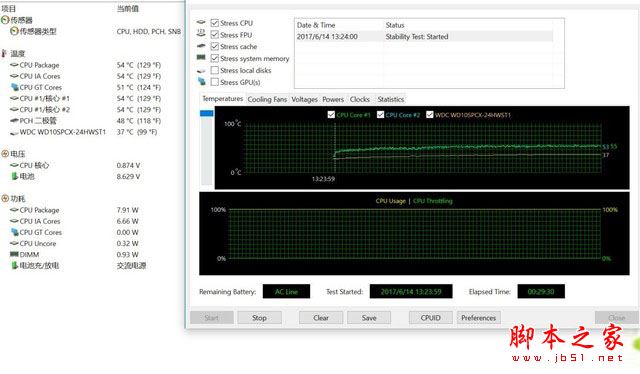Click the CPU Throttling graph label
The width and height of the screenshot is (640, 374).
coord(433,201)
